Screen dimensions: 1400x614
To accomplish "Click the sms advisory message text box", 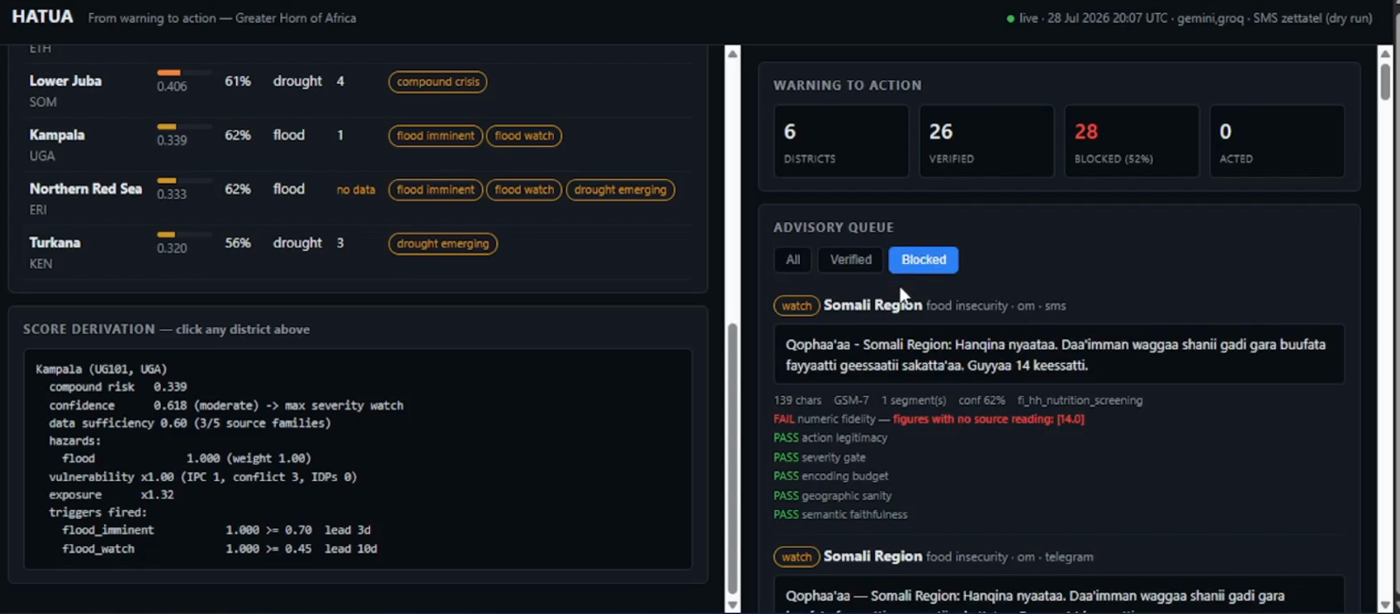I will pyautogui.click(x=1059, y=354).
